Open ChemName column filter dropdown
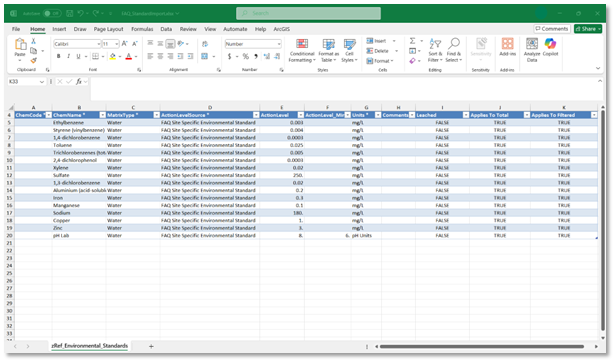The width and height of the screenshot is (616, 364). (x=103, y=115)
